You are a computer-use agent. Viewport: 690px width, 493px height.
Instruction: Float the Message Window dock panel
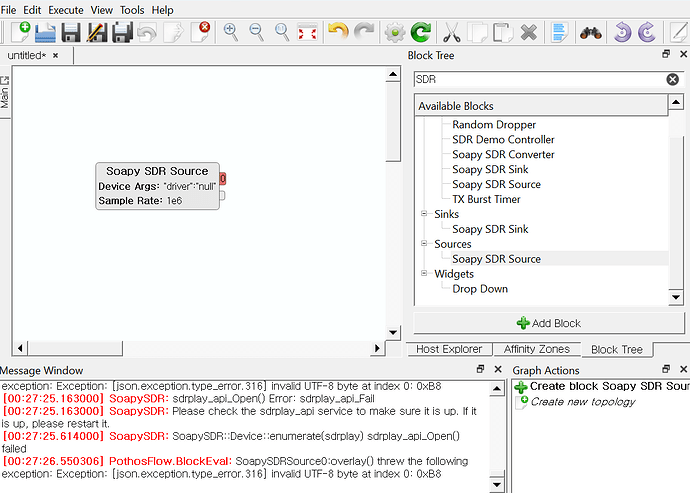(480, 369)
